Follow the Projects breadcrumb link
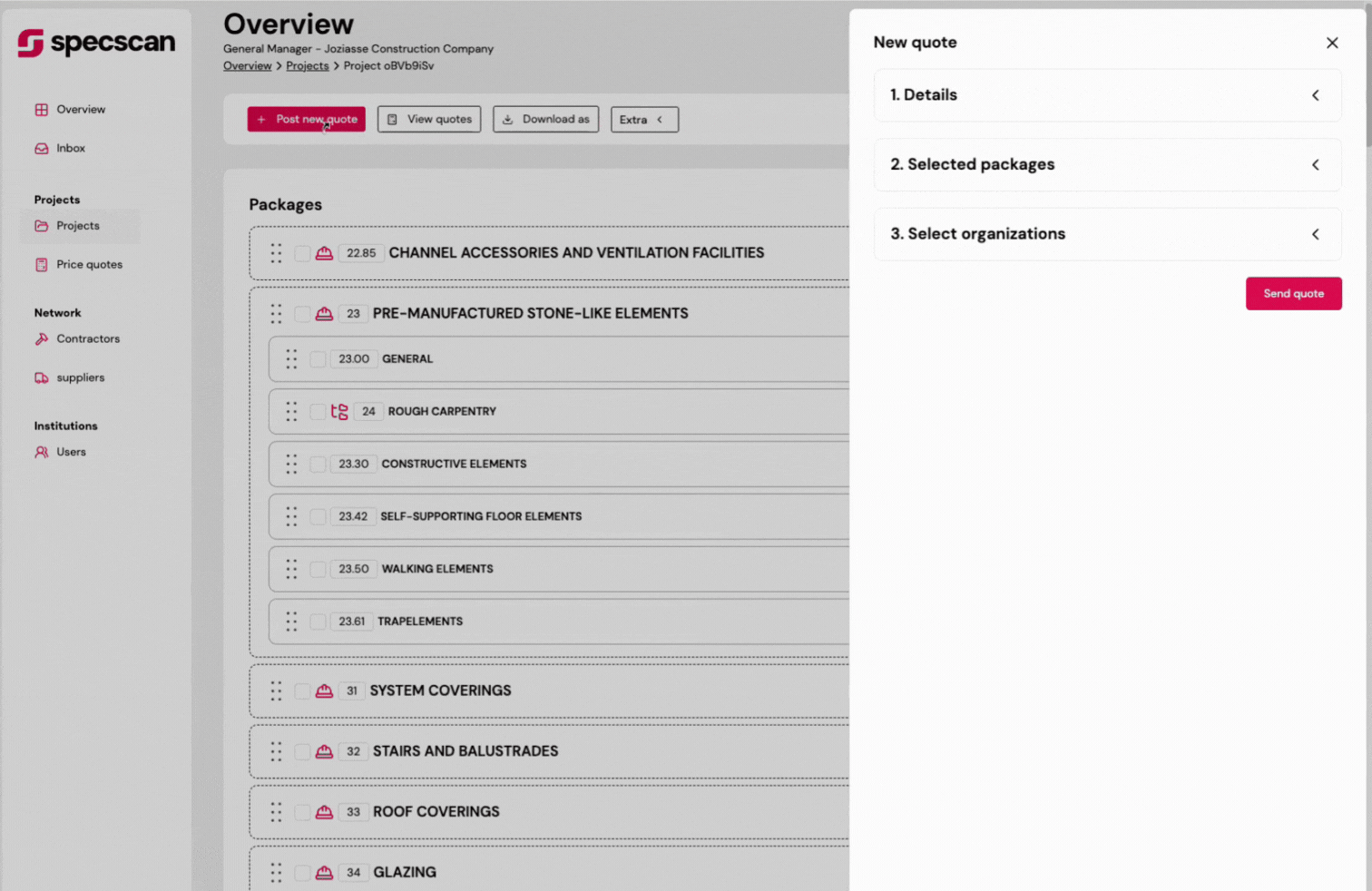The image size is (1372, 891). click(x=308, y=66)
